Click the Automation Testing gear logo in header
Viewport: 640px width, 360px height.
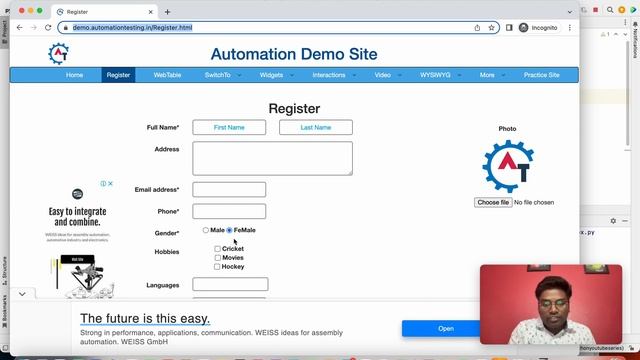tap(59, 53)
